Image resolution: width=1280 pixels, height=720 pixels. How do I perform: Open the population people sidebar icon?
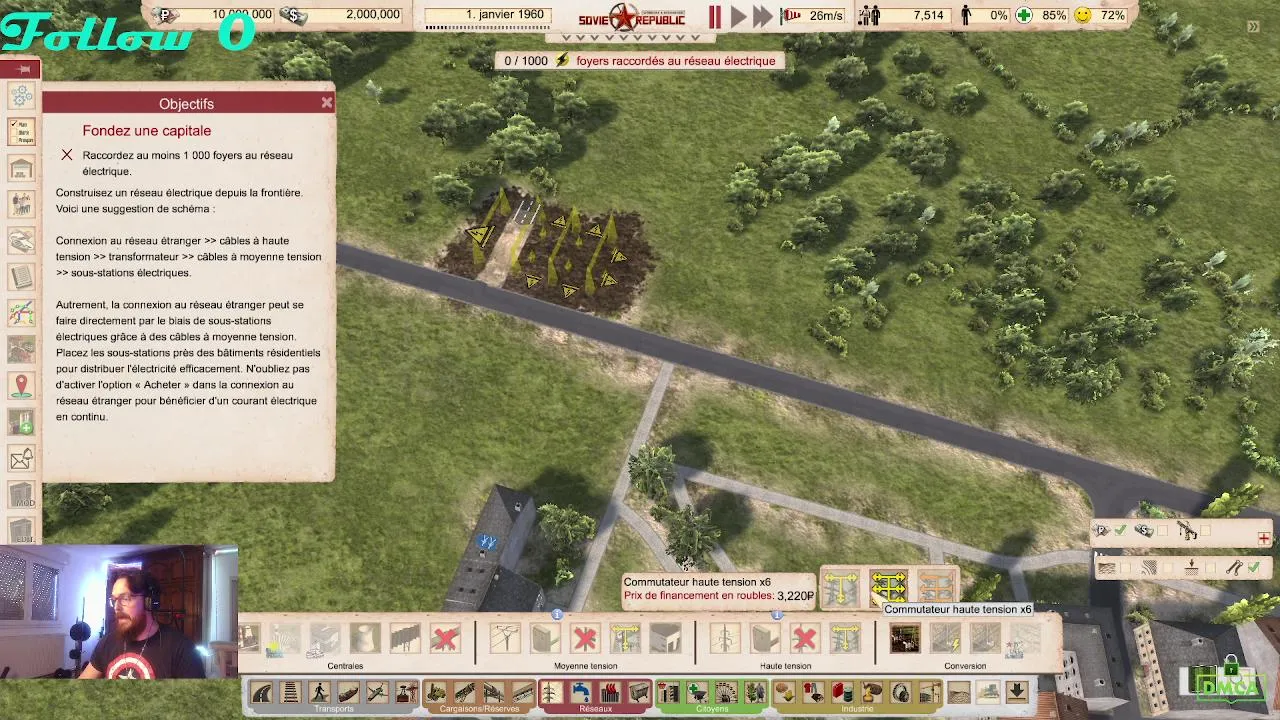point(21,204)
